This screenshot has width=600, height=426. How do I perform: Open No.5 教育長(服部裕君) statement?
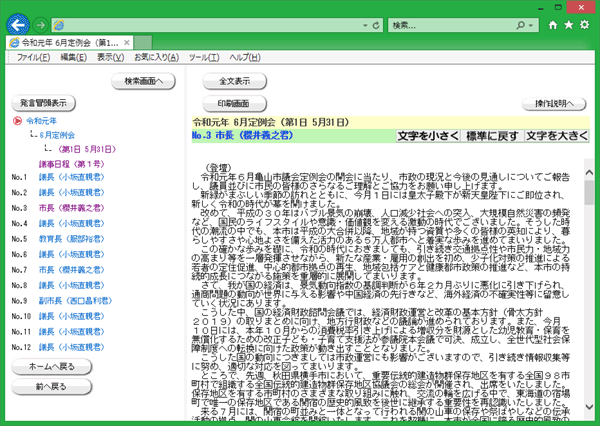[x=72, y=239]
